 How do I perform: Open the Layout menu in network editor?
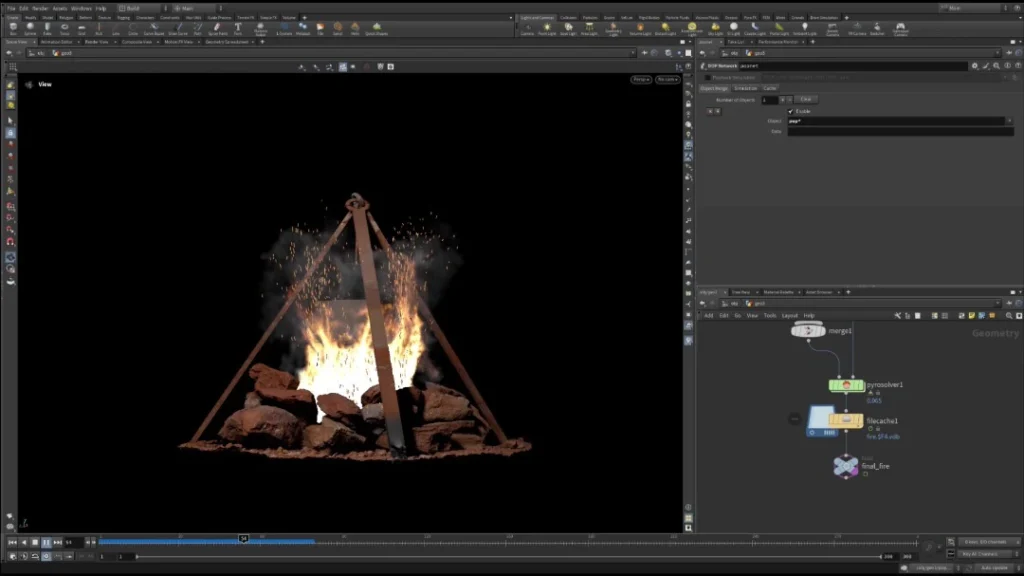coord(790,315)
